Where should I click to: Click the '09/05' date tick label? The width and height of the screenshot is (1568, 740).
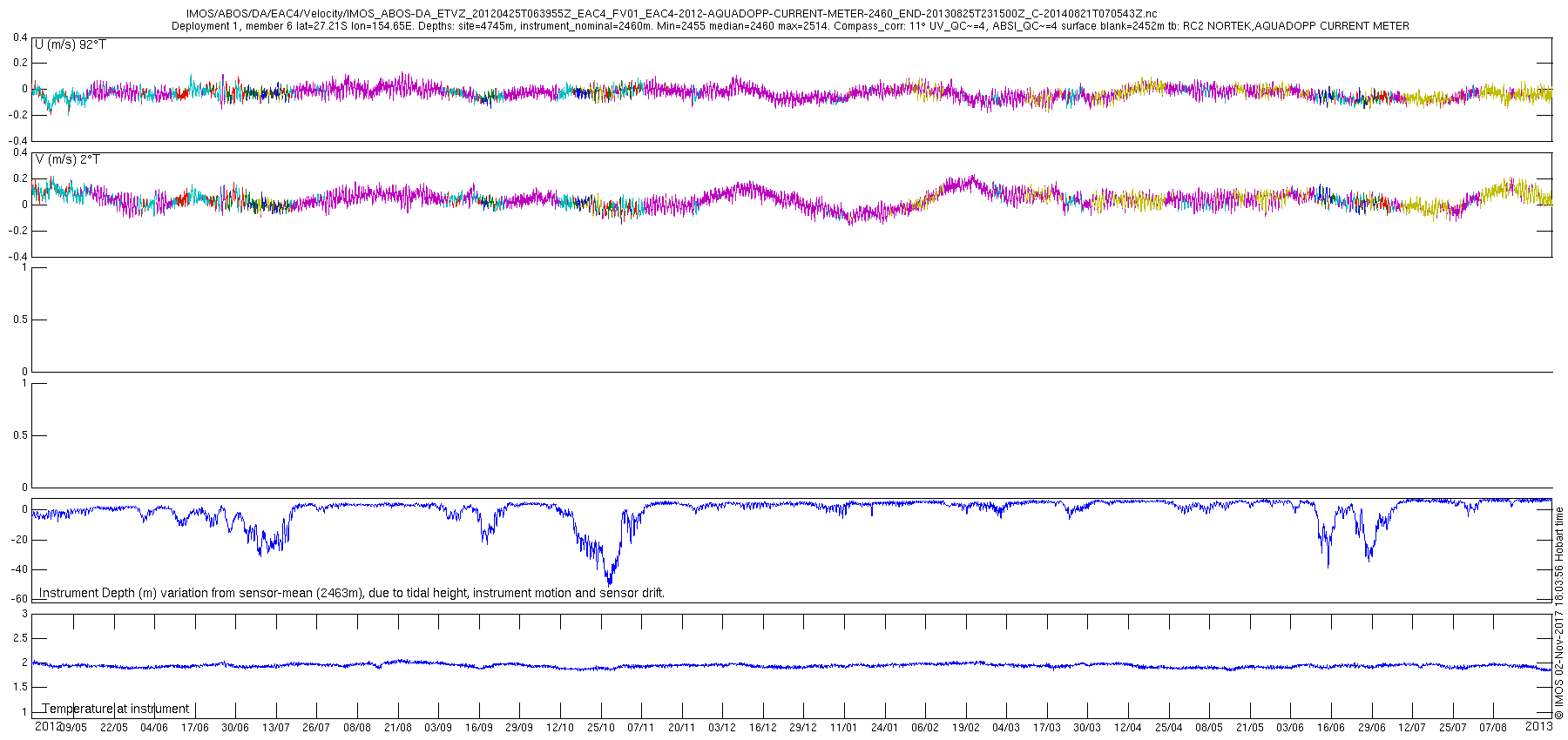click(x=73, y=728)
